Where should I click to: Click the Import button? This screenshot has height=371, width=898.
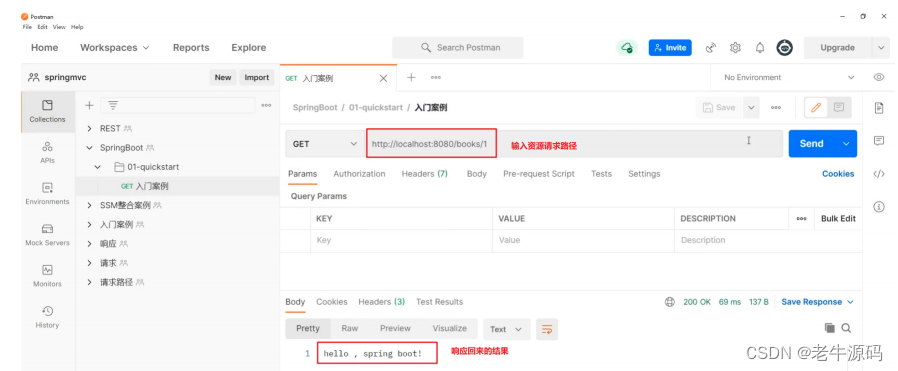(x=257, y=77)
